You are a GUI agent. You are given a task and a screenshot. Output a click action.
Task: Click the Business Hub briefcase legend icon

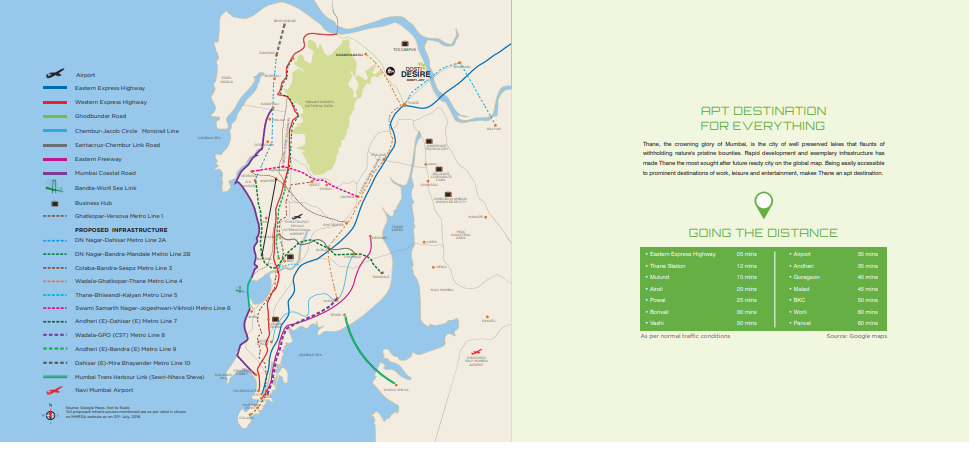[x=54, y=202]
